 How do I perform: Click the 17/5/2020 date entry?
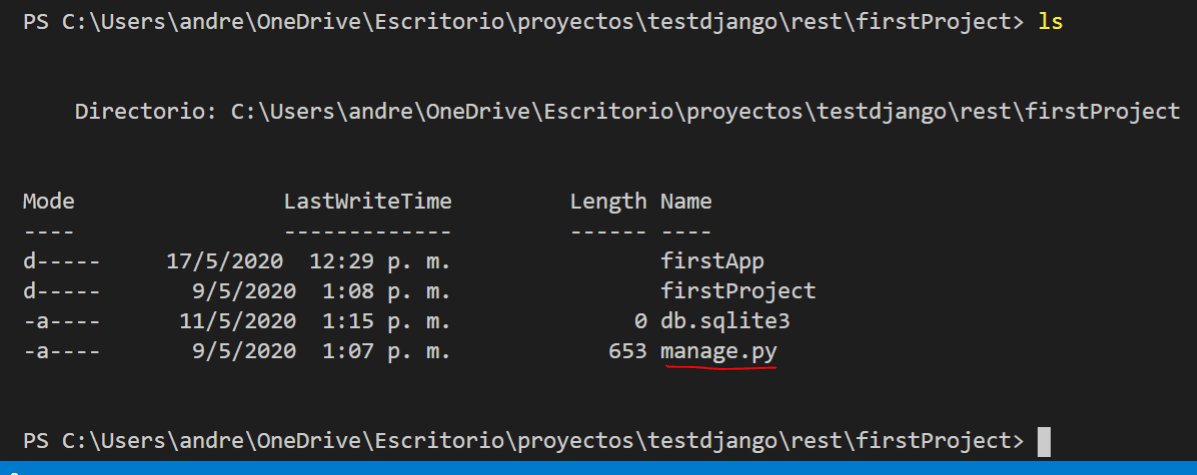tap(225, 261)
